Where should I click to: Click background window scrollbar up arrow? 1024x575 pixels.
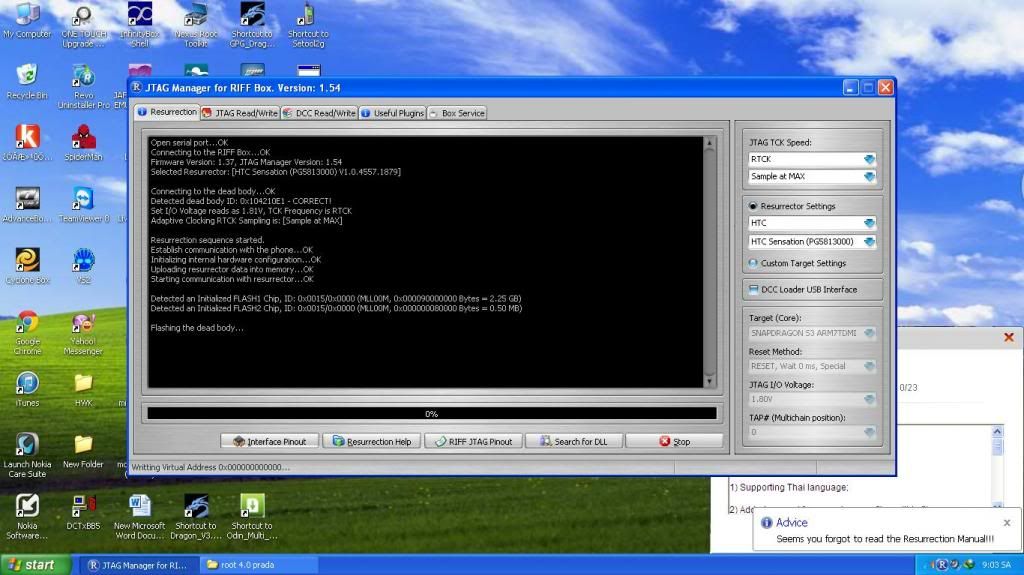(x=997, y=431)
